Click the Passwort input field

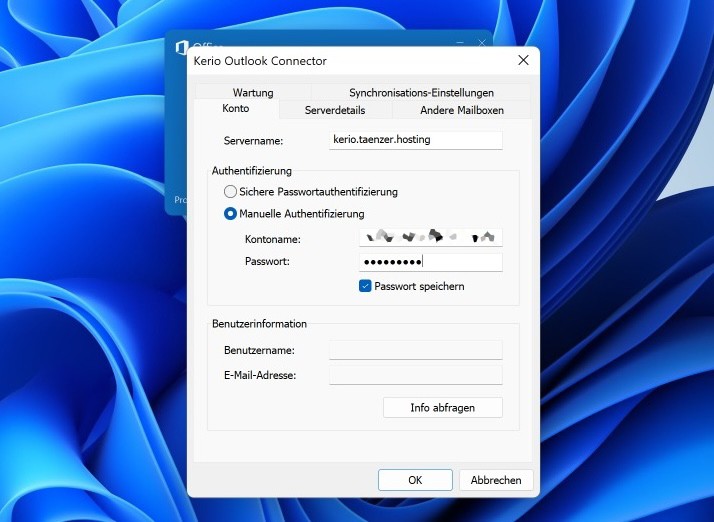431,262
